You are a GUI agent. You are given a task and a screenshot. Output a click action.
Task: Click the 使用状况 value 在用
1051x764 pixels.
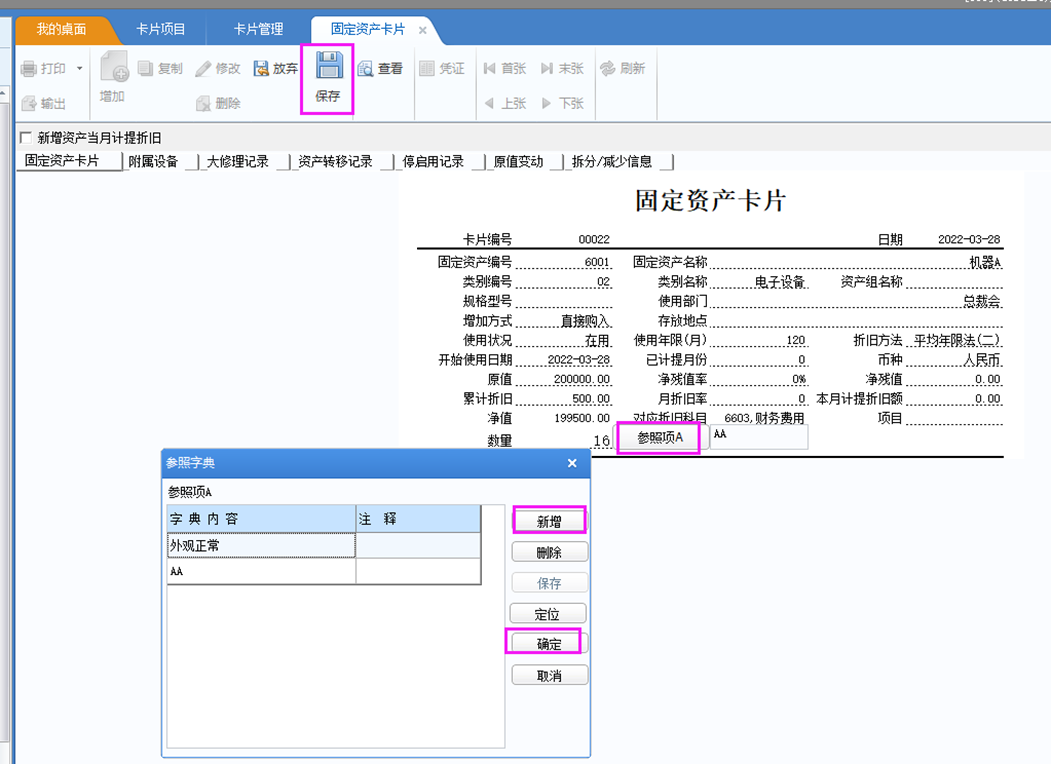click(597, 340)
